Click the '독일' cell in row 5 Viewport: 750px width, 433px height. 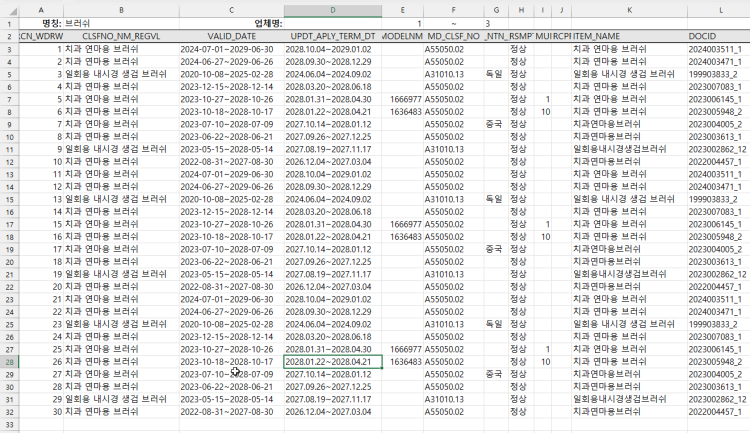point(494,74)
